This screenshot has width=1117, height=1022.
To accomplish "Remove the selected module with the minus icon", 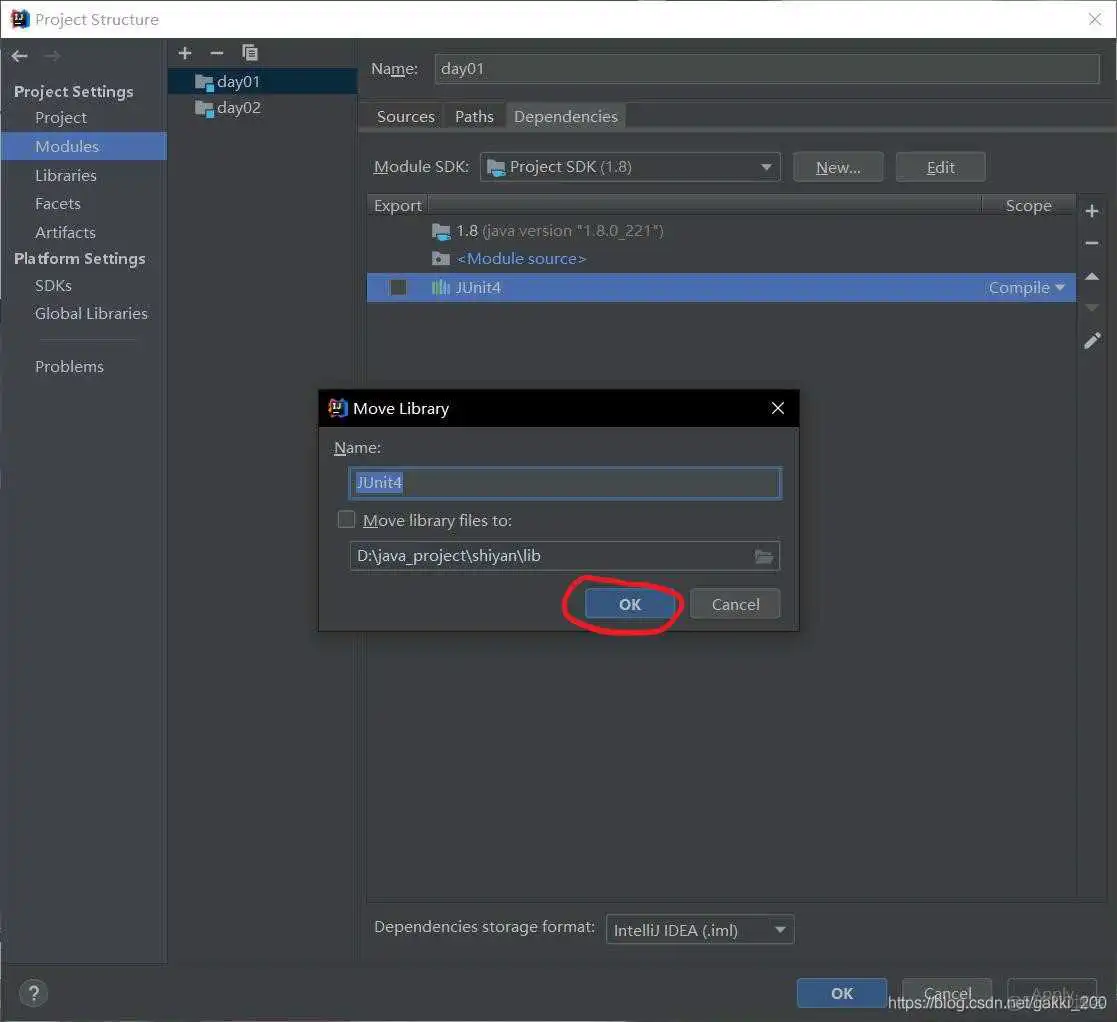I will (x=216, y=53).
